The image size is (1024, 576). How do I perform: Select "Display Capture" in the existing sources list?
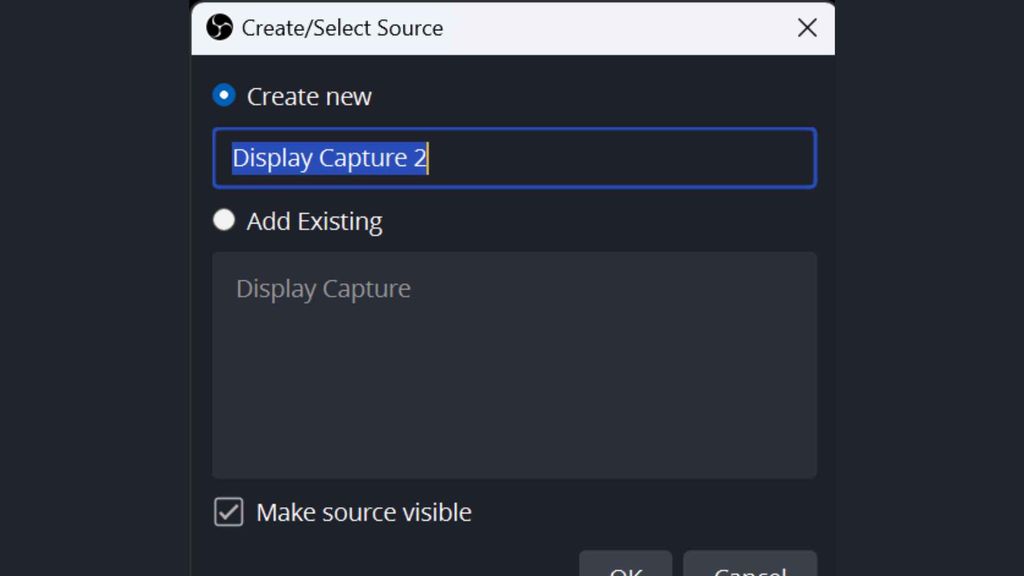tap(323, 289)
